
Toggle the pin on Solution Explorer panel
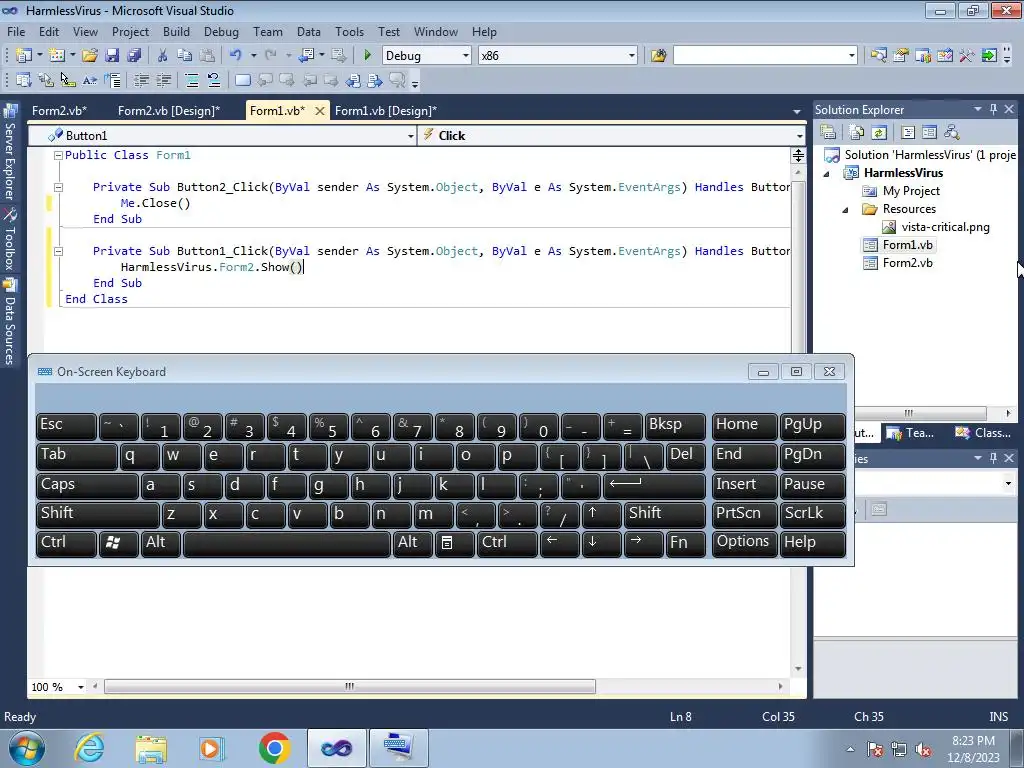[x=993, y=109]
